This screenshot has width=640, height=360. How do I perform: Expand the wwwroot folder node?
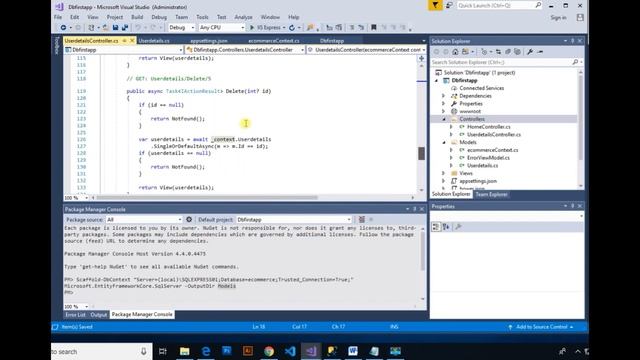pos(444,111)
